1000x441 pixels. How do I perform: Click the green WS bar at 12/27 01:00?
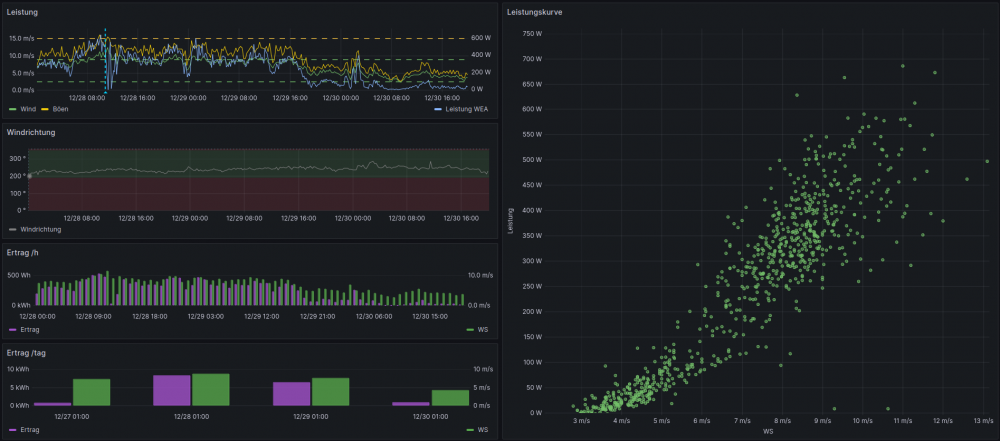91,392
